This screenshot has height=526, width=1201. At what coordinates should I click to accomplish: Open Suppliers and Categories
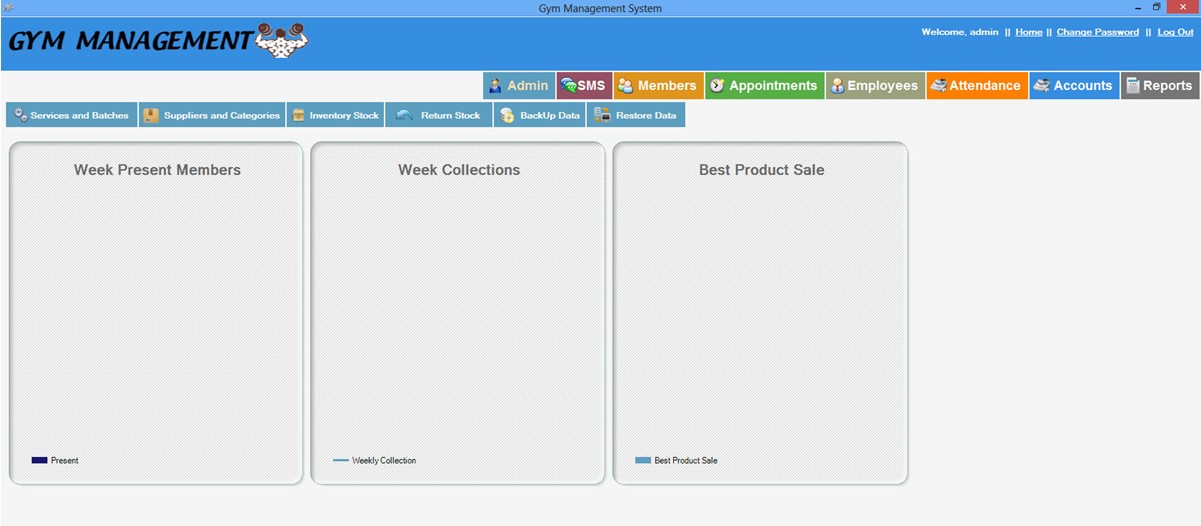coord(212,115)
